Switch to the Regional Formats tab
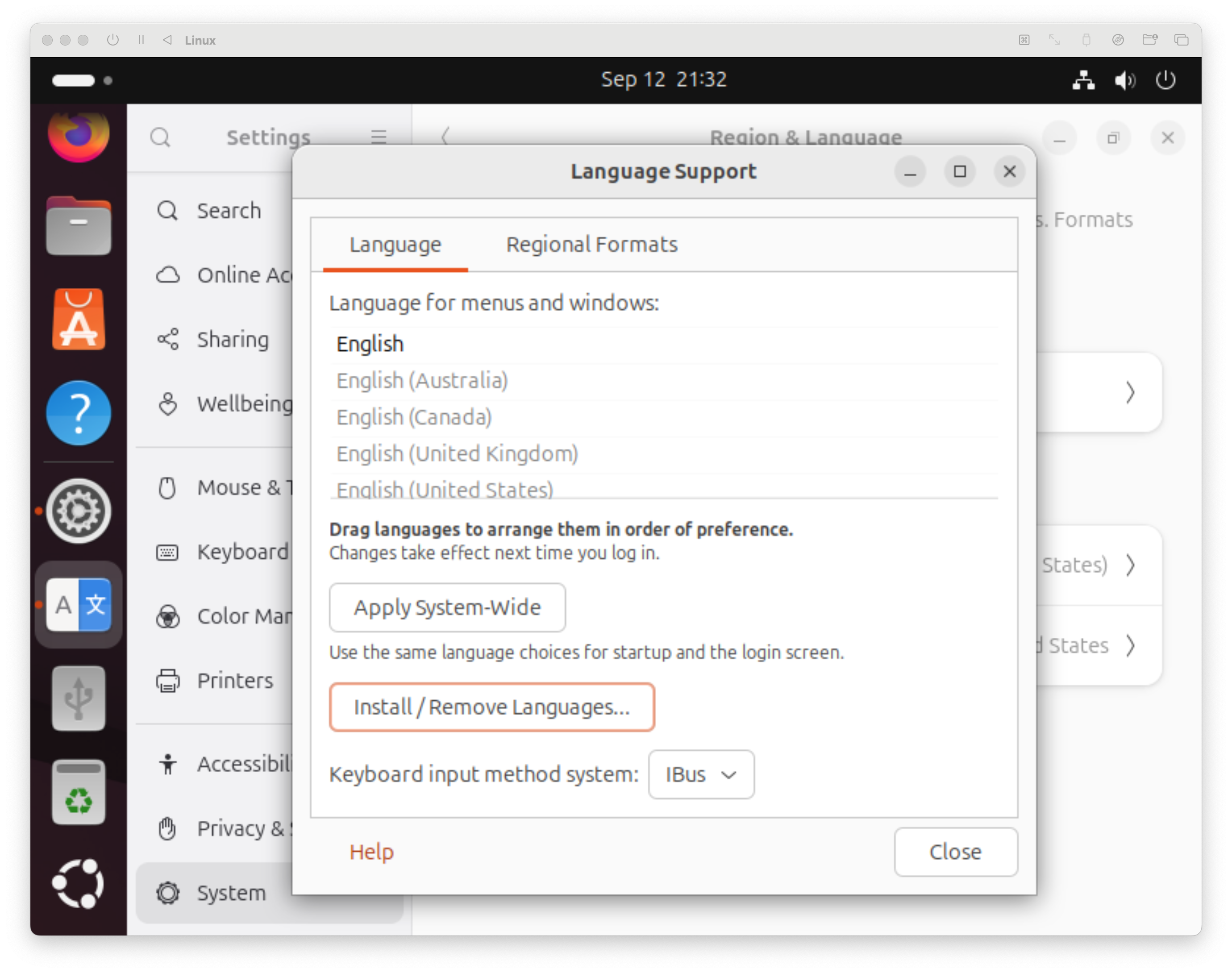Image resolution: width=1232 pixels, height=973 pixels. point(591,245)
